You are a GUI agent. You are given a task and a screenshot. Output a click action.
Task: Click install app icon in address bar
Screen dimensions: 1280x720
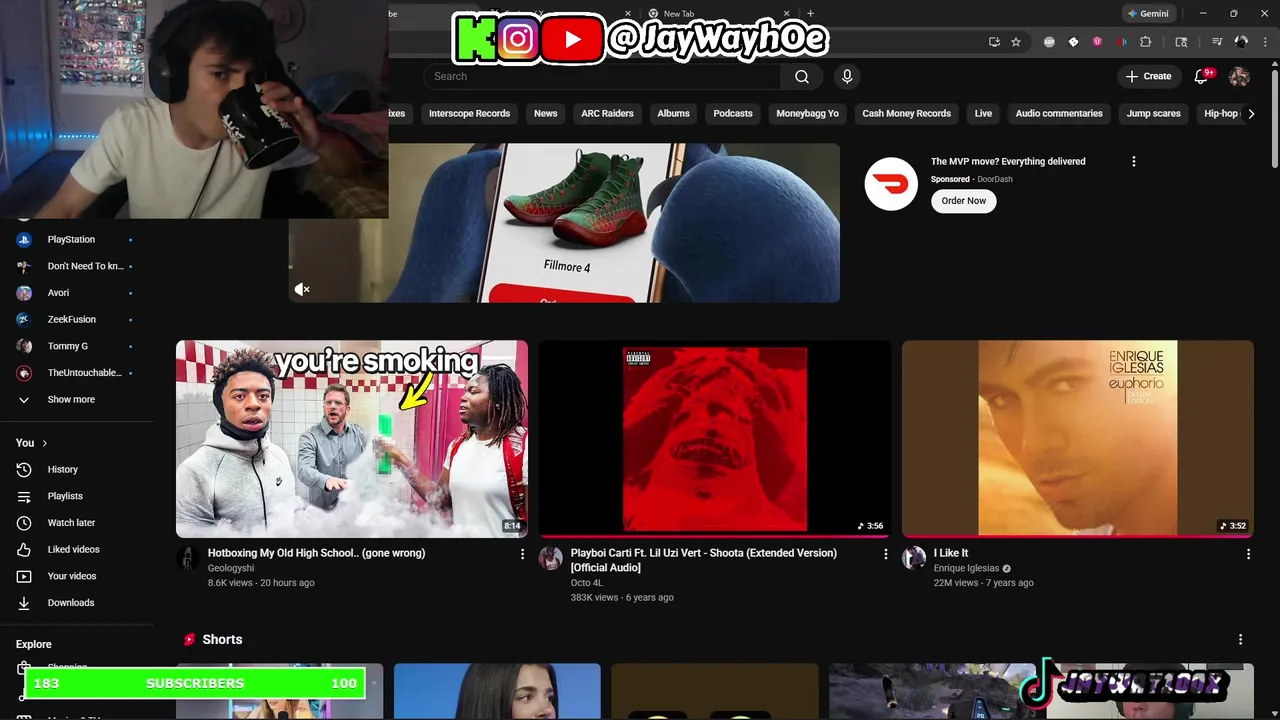(x=994, y=42)
